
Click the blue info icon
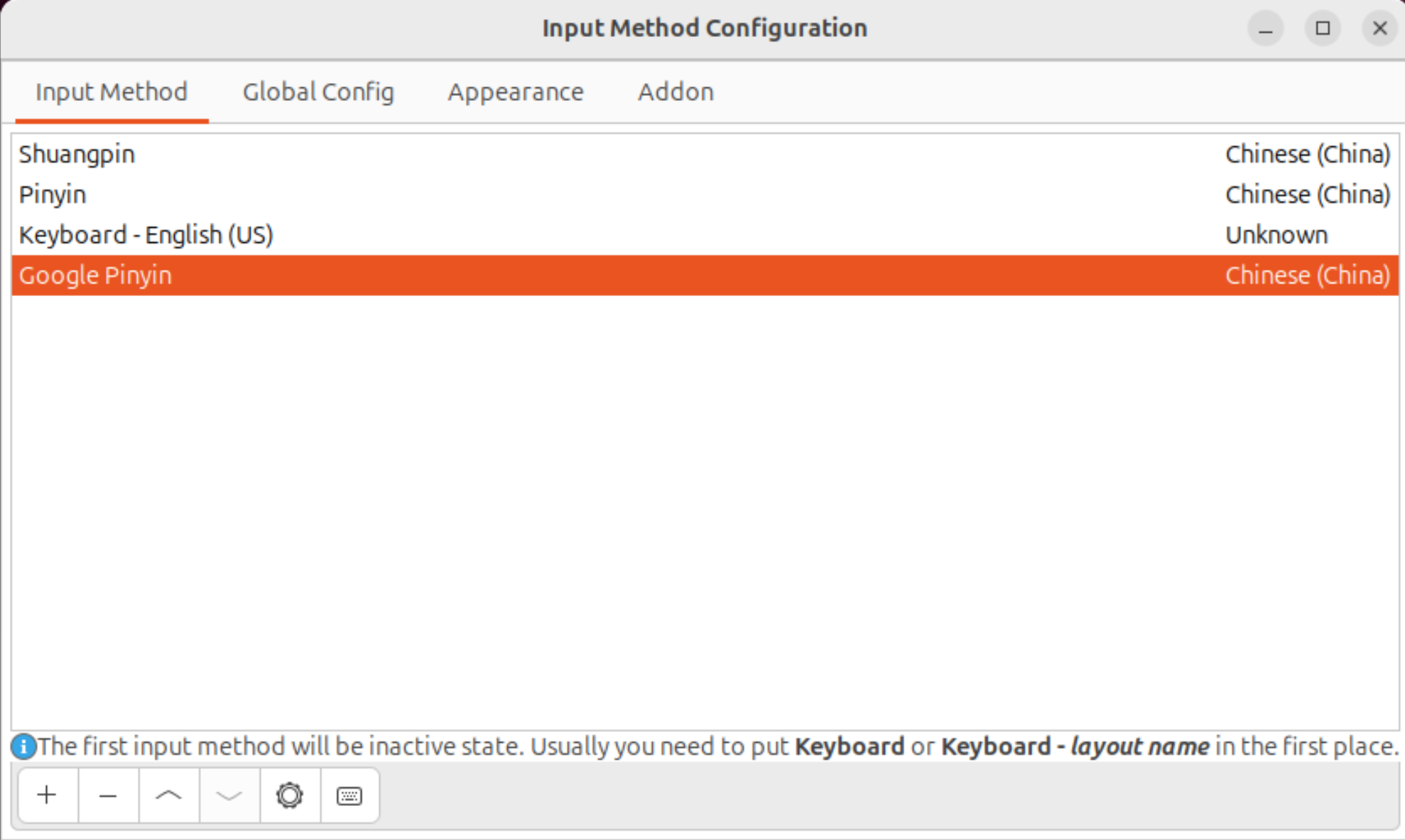pos(23,746)
